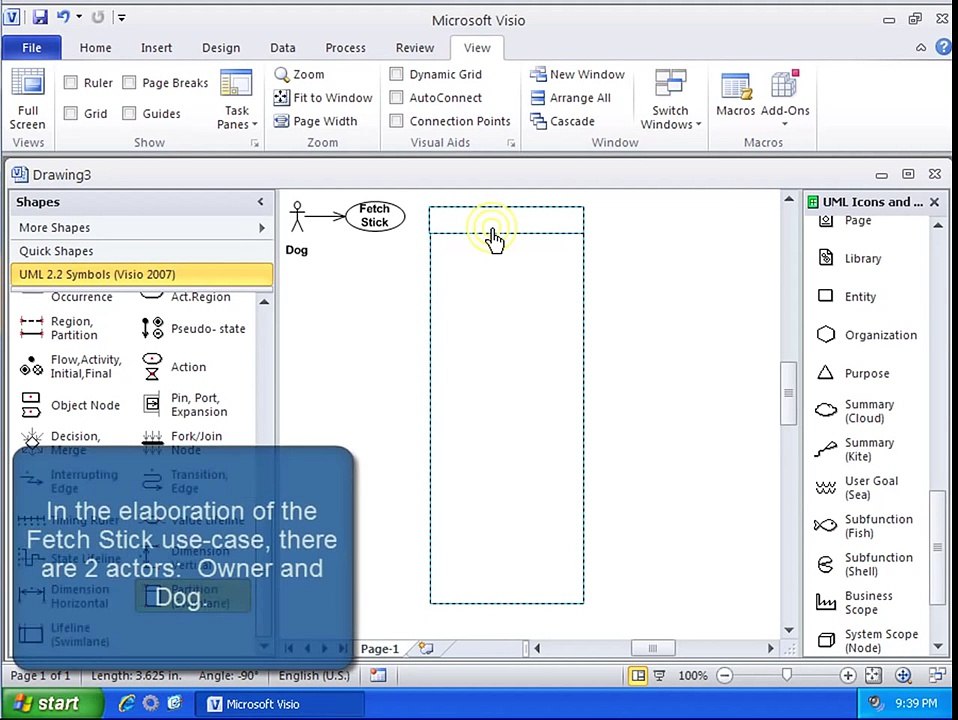This screenshot has height=720, width=958.
Task: Switch to the Design tab
Action: (x=221, y=48)
